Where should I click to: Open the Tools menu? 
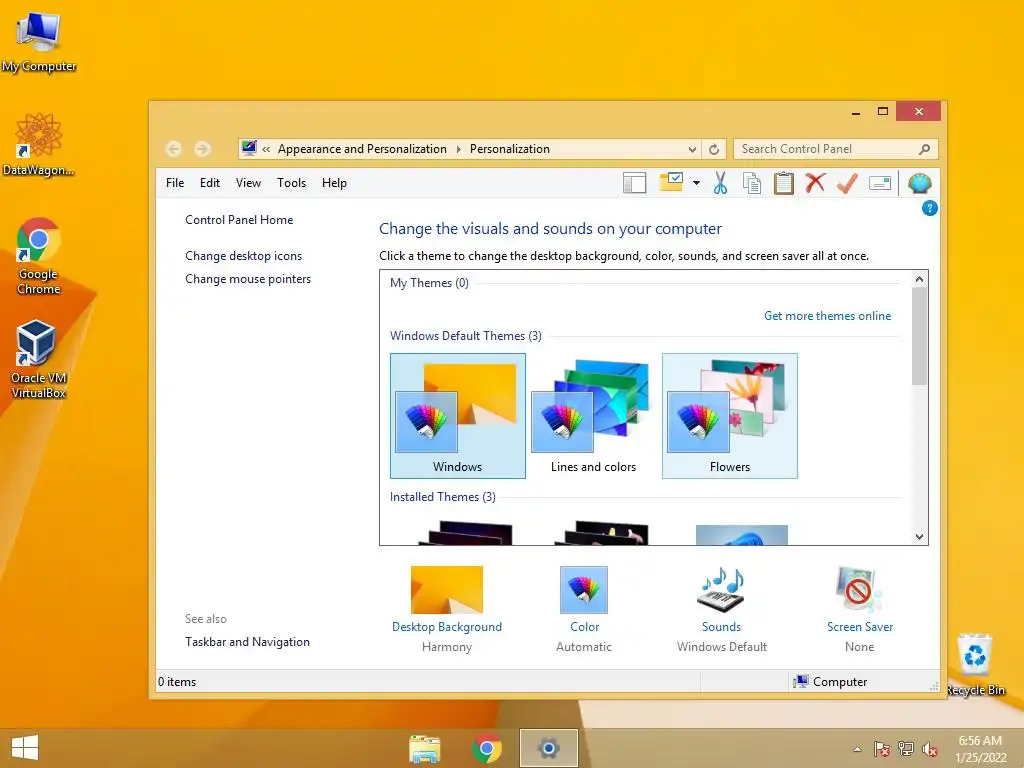(x=291, y=183)
